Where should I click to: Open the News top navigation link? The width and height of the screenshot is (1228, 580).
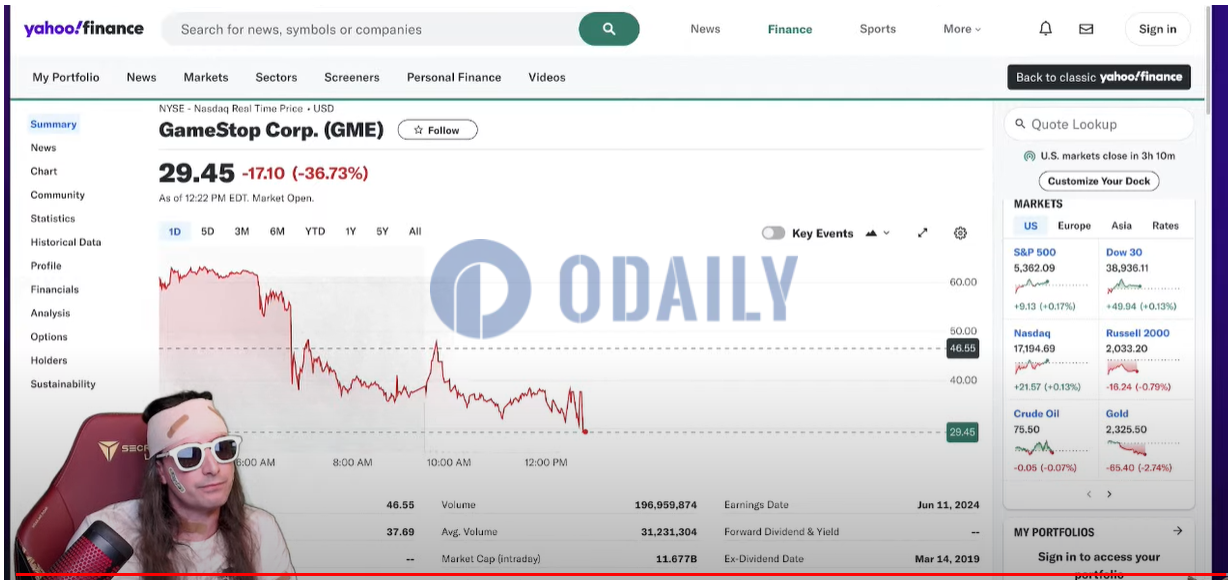(x=705, y=29)
